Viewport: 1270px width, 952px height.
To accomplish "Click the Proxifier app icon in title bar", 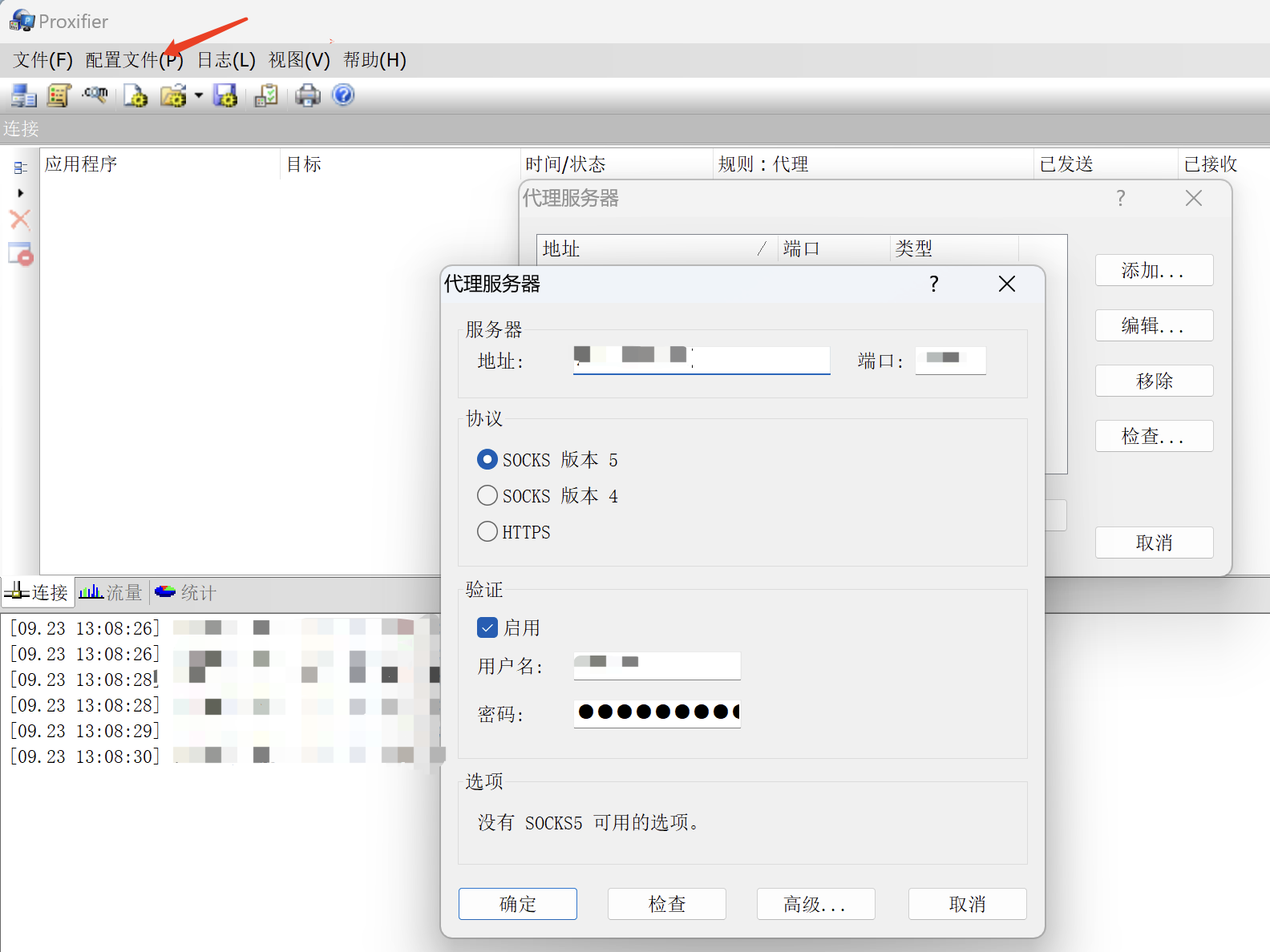I will 22,21.
